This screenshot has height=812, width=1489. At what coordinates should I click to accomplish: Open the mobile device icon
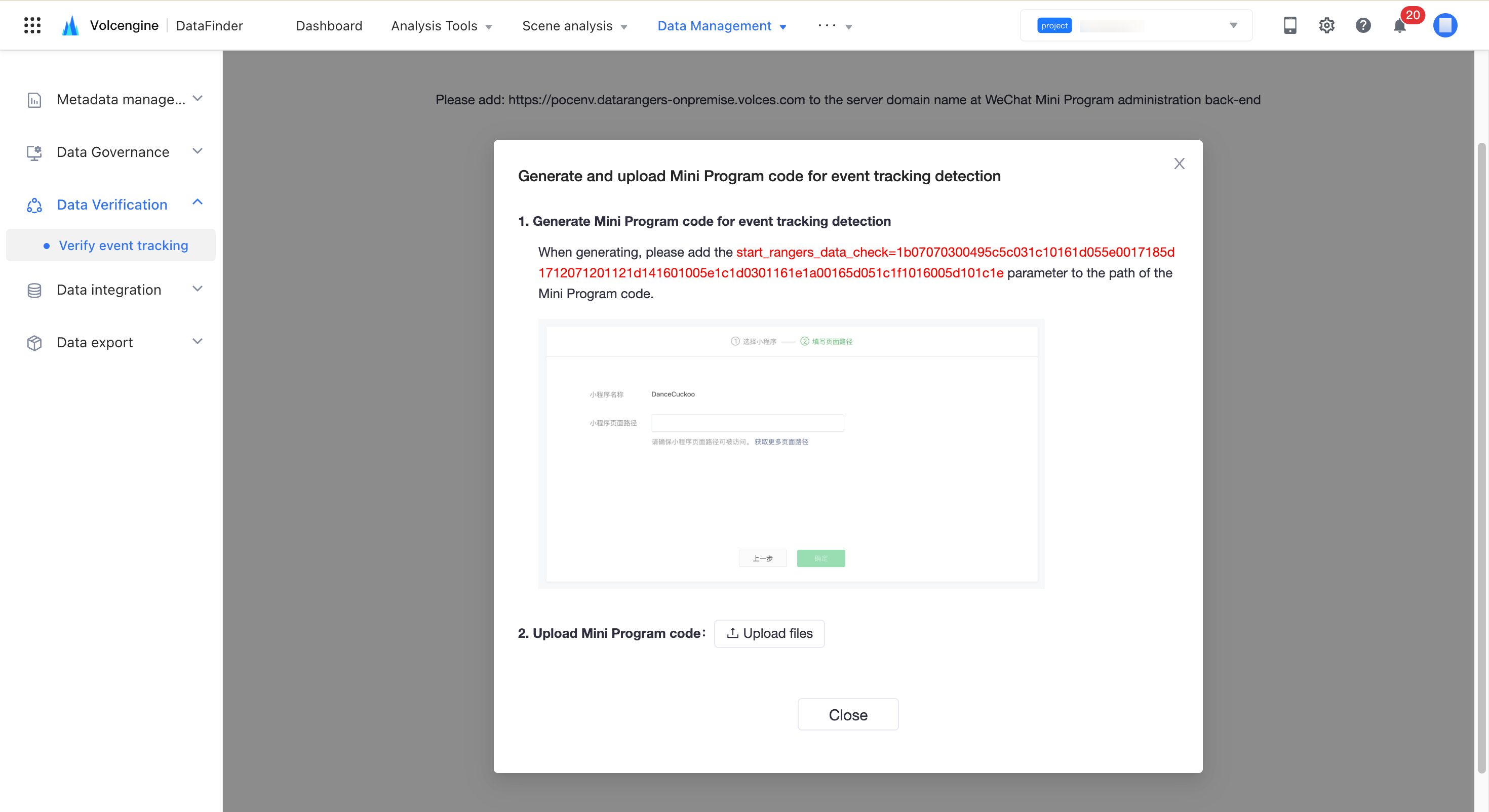pos(1289,25)
